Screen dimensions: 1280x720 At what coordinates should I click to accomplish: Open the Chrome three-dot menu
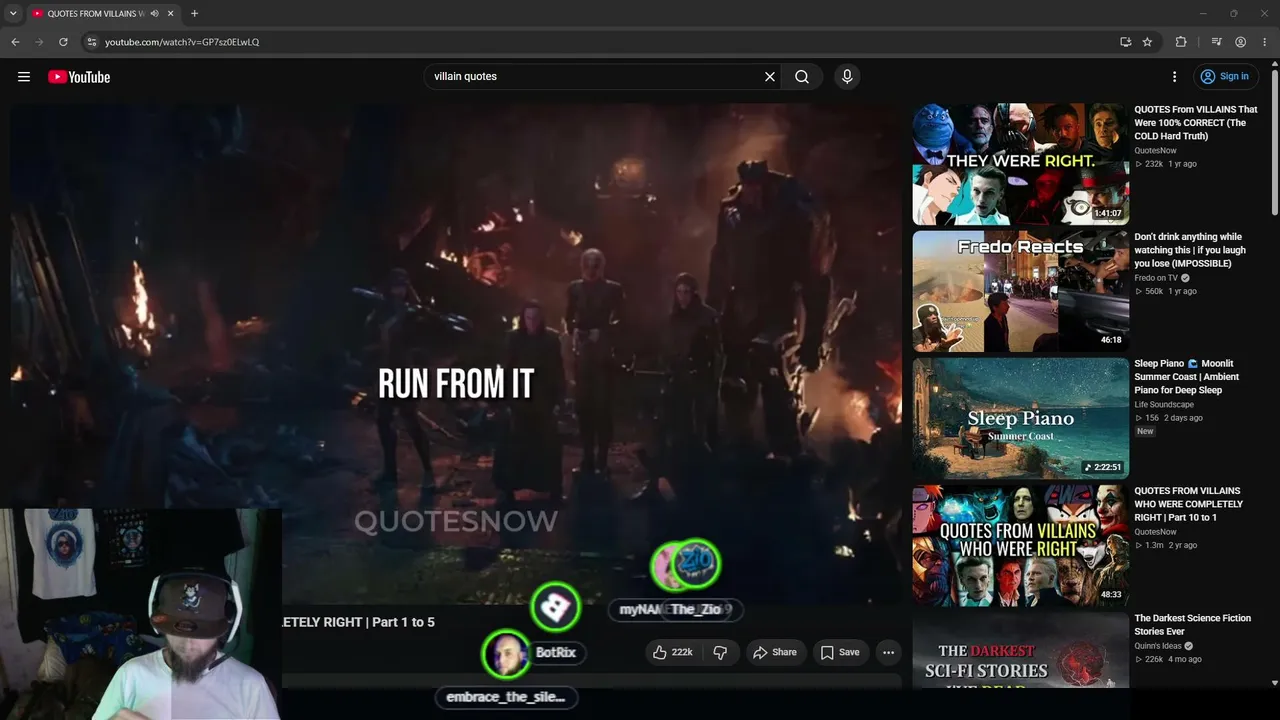pyautogui.click(x=1264, y=42)
